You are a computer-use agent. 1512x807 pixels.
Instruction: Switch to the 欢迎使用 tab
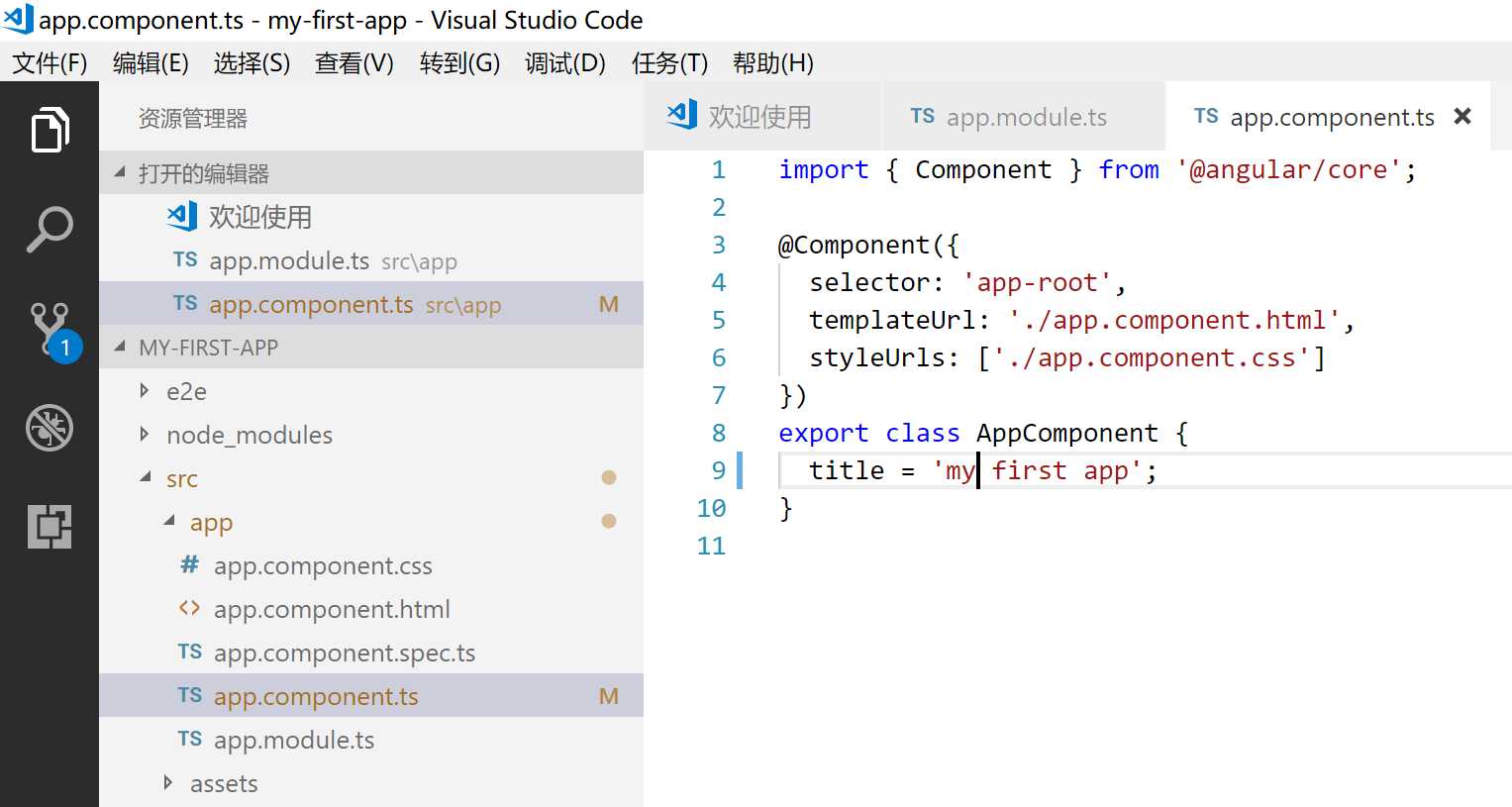click(x=762, y=116)
